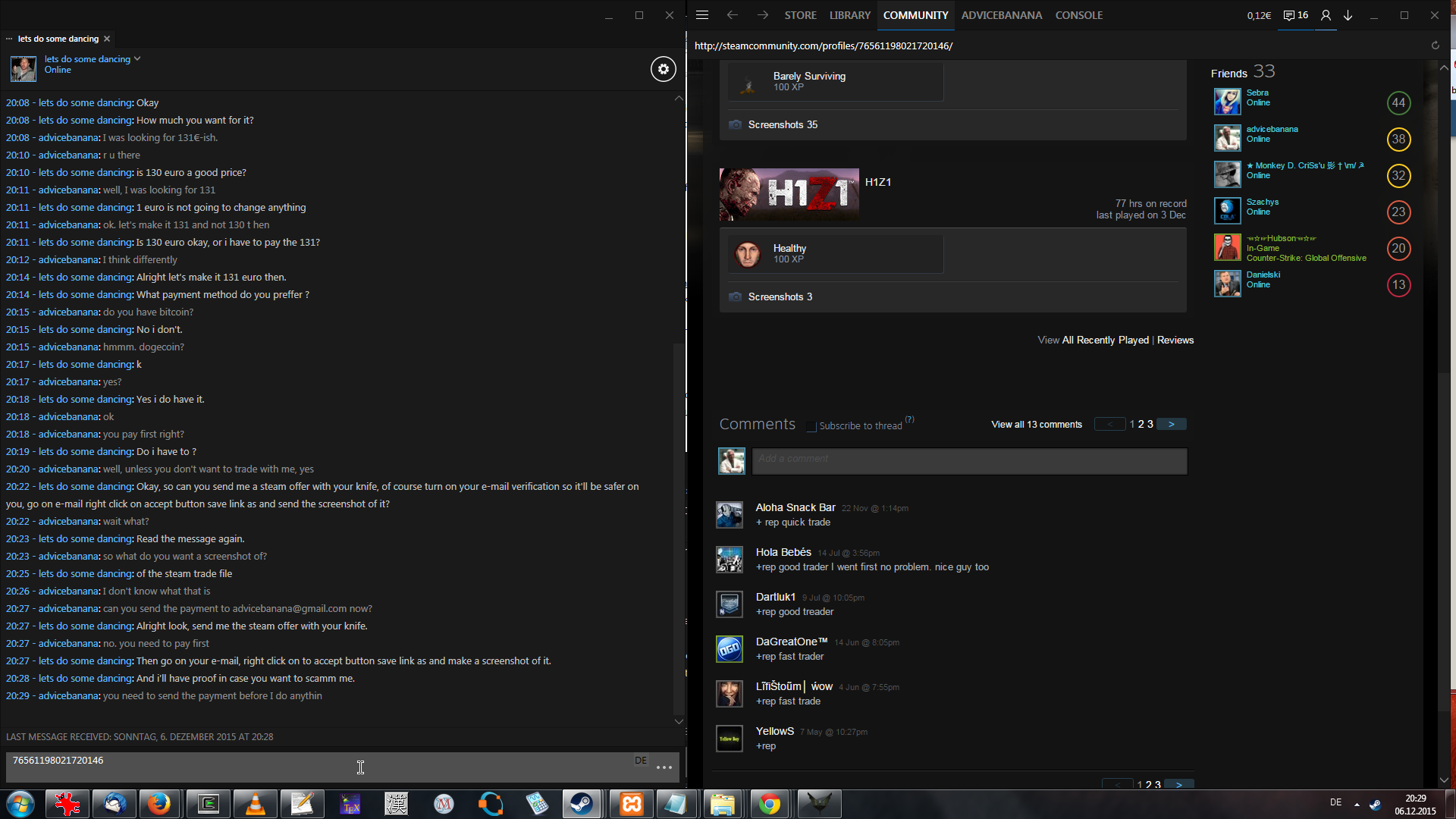Expand the lets do some dancing name dropdown
The height and width of the screenshot is (819, 1456).
click(137, 59)
